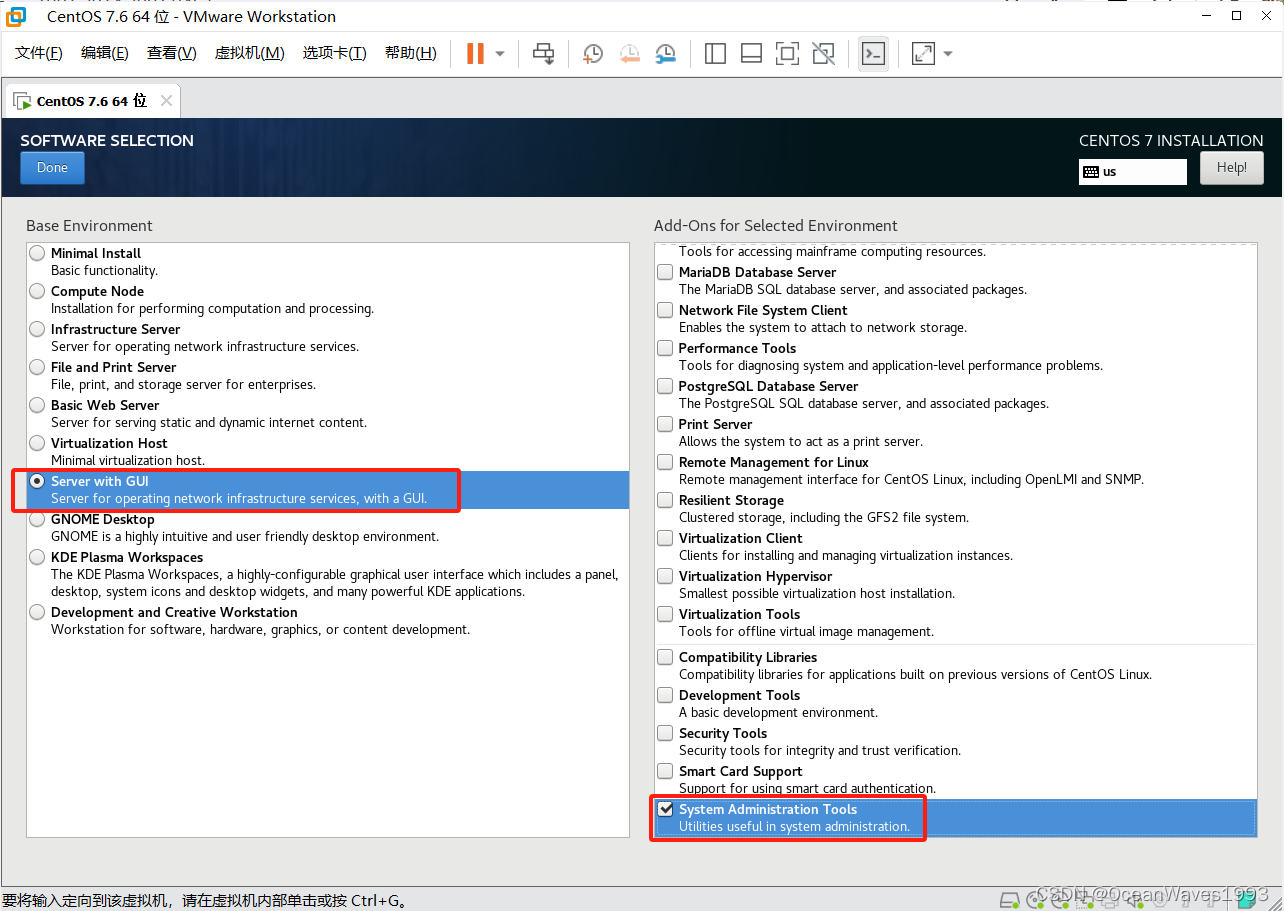1284x911 pixels.
Task: Select Virtualization Host radio button
Action: (37, 443)
